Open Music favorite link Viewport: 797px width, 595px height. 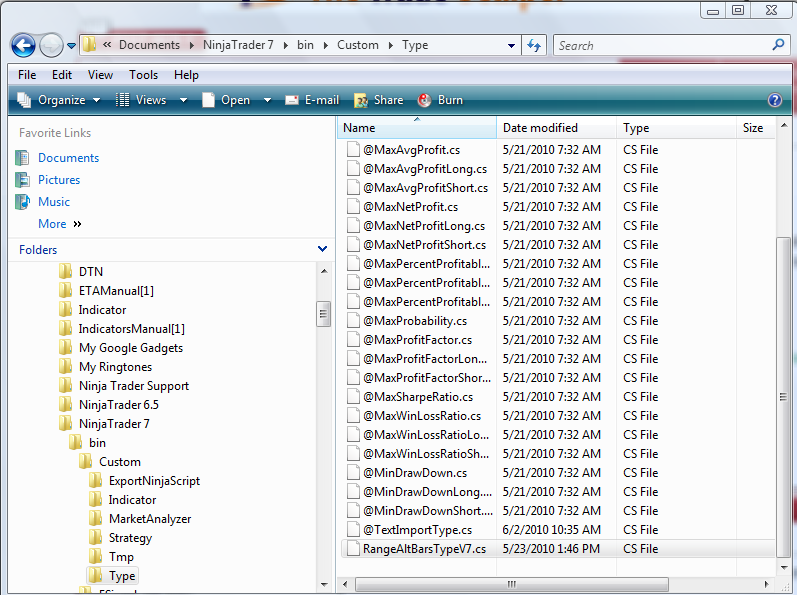(54, 202)
